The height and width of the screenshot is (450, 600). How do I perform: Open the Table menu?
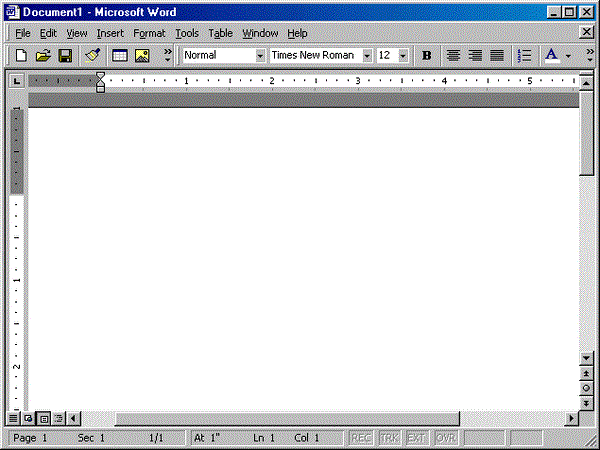[x=220, y=34]
